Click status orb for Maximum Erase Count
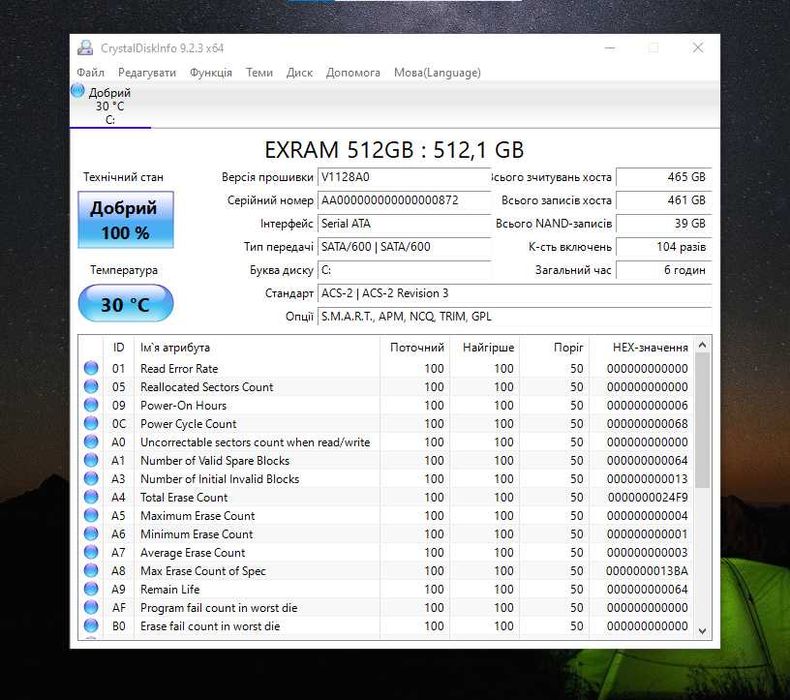 (x=91, y=515)
